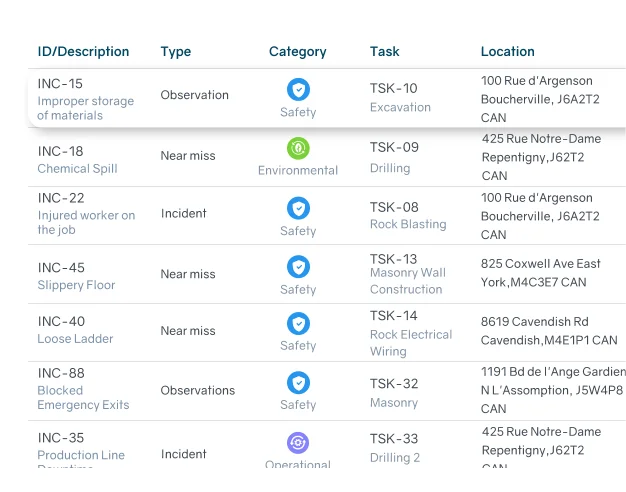
Task: Sort by the Task column header
Action: coord(384,51)
